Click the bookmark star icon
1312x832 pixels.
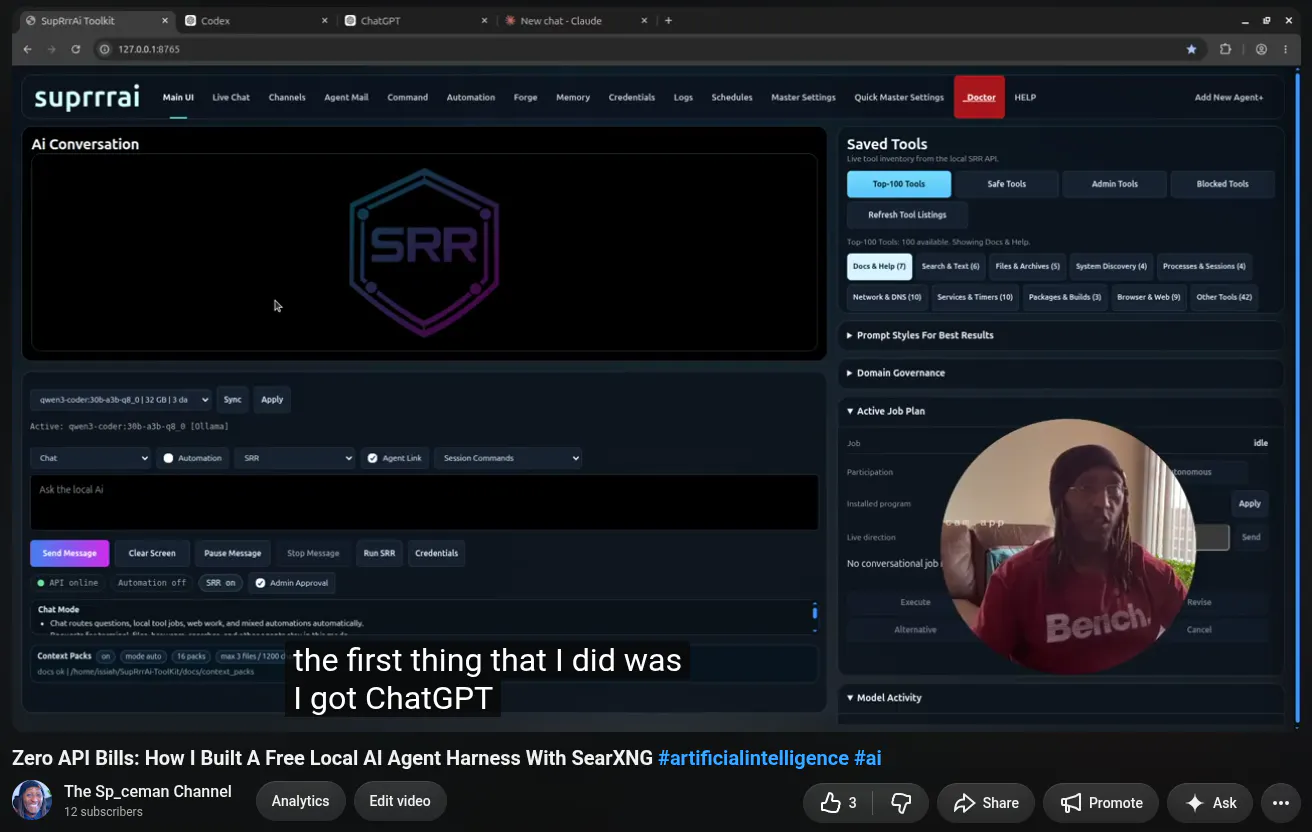click(x=1191, y=49)
